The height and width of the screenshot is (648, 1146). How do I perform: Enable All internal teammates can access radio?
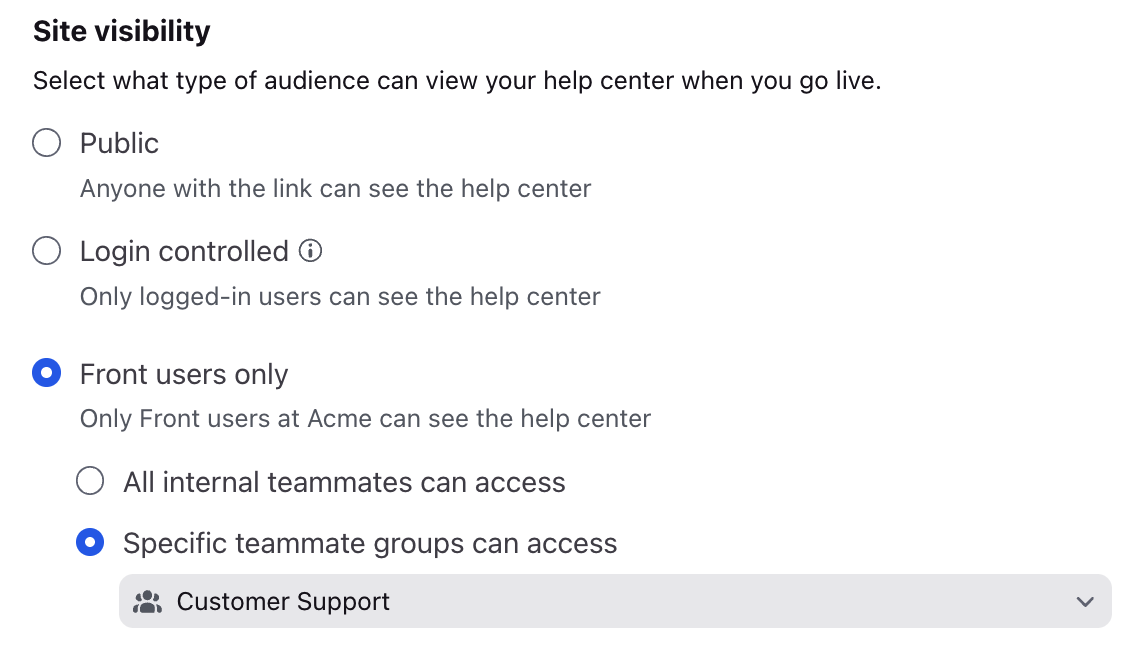click(x=90, y=481)
